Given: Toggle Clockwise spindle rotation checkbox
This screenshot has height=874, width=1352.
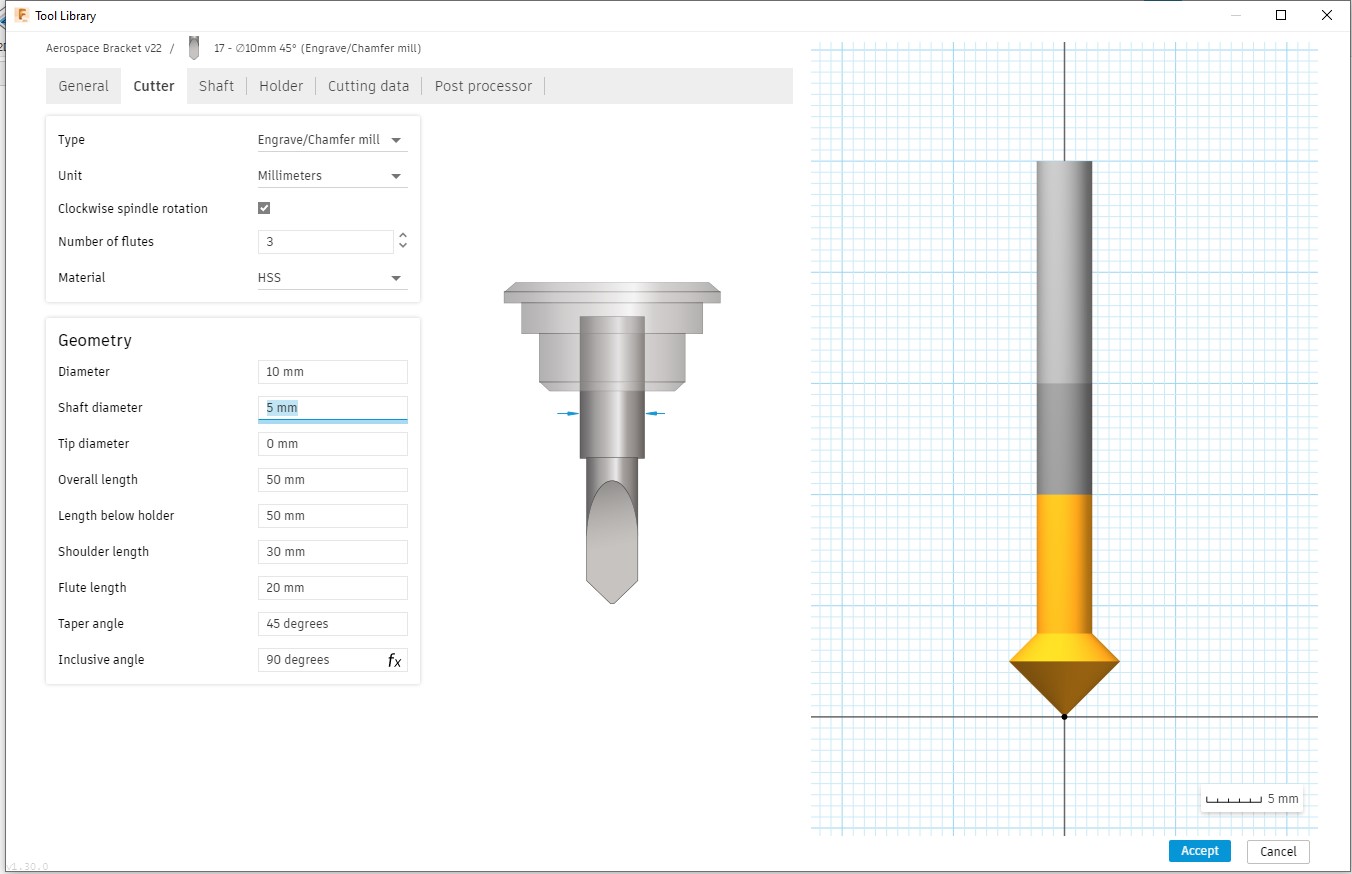Looking at the screenshot, I should pyautogui.click(x=264, y=208).
